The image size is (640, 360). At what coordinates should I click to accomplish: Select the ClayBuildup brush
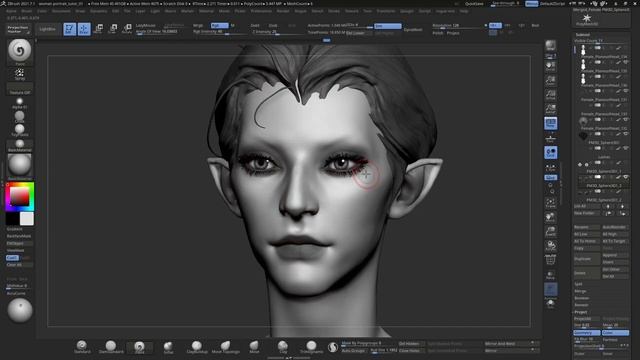197,347
